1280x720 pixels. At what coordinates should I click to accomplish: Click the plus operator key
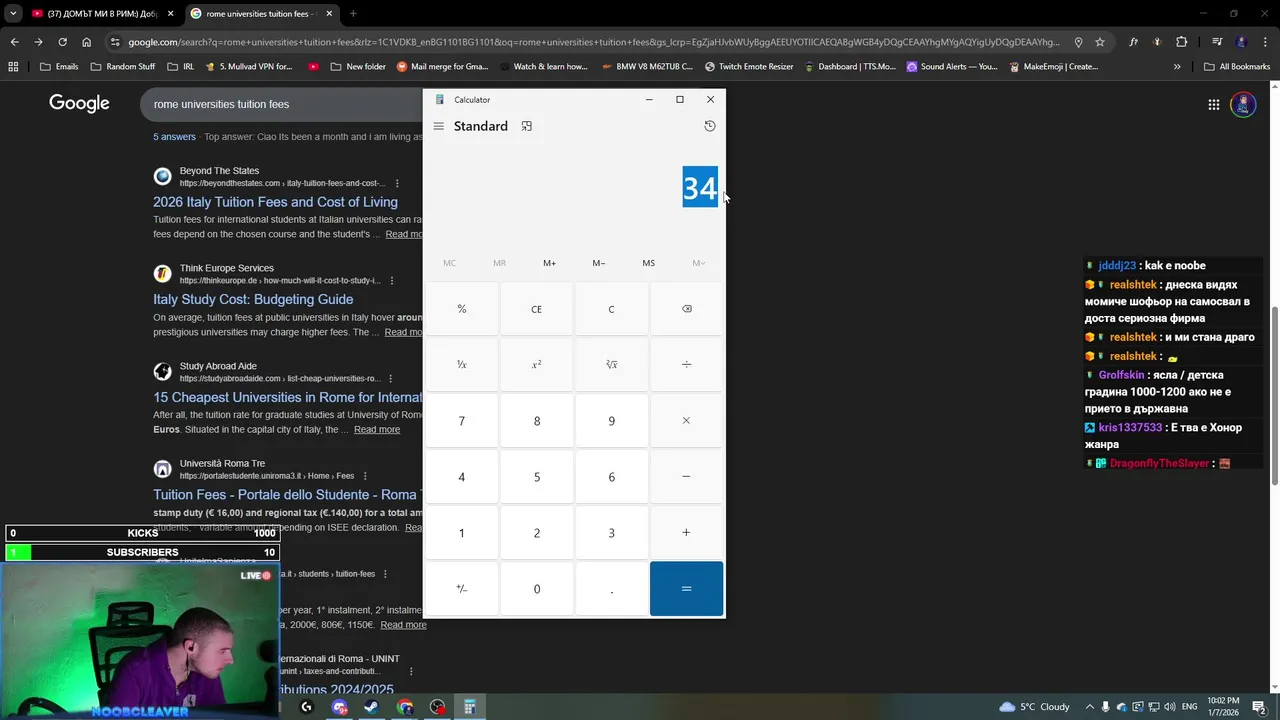[686, 533]
